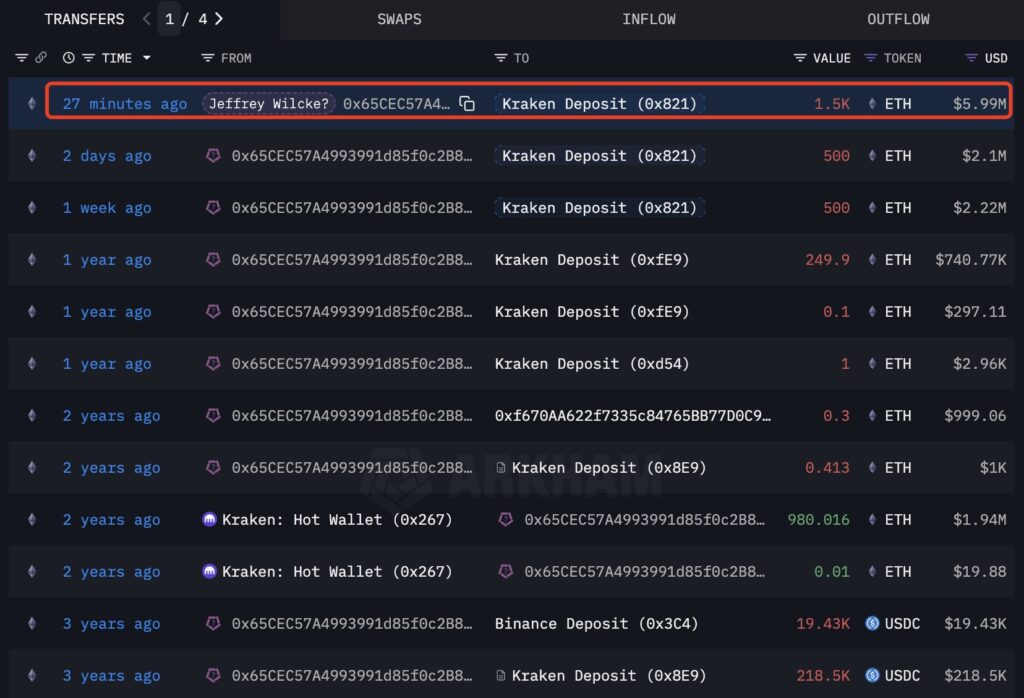
Task: Go to next transfers page
Action: point(219,19)
